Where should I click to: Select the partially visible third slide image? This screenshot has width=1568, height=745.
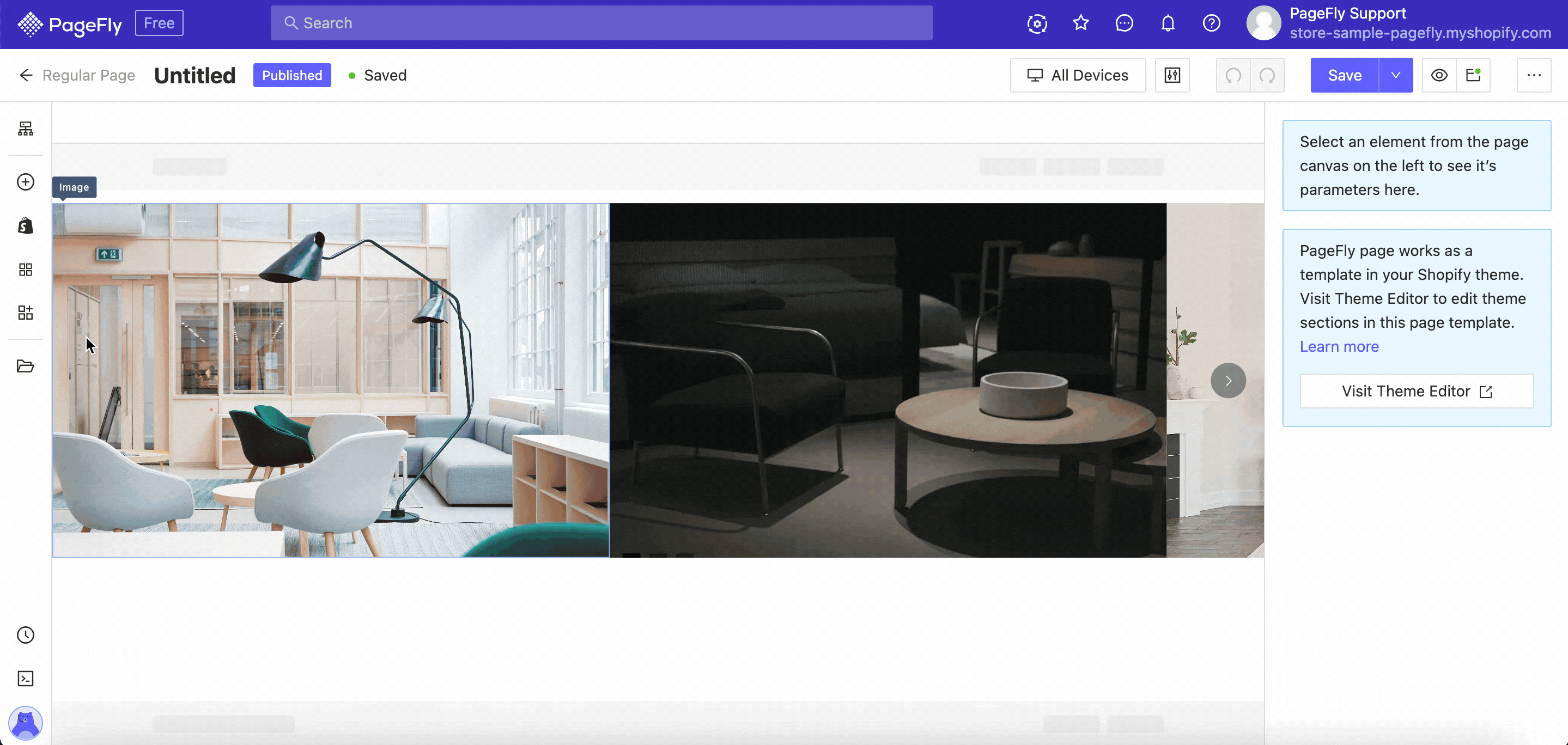click(1215, 380)
